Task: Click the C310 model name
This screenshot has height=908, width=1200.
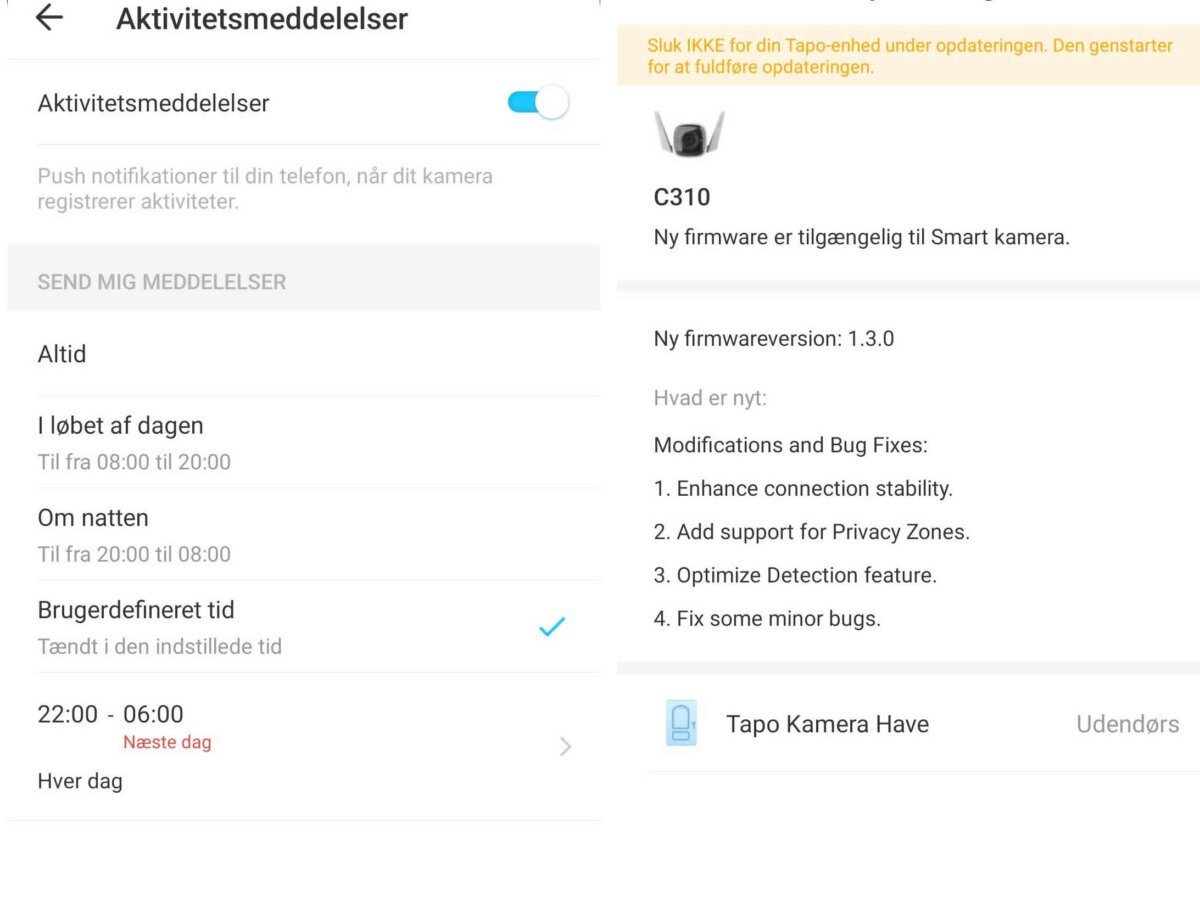Action: [x=682, y=197]
